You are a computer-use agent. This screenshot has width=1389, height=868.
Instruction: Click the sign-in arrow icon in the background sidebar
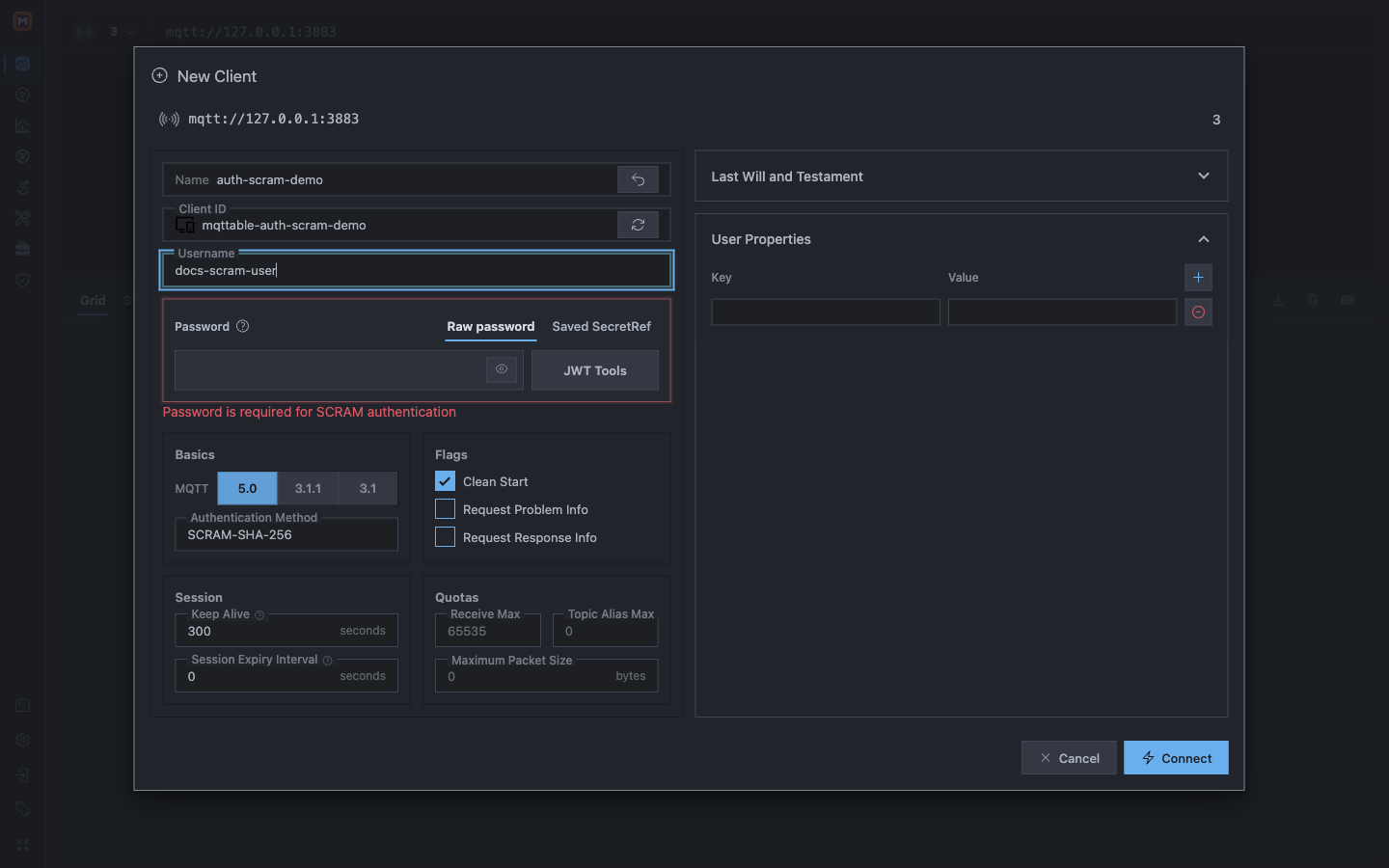(22, 775)
